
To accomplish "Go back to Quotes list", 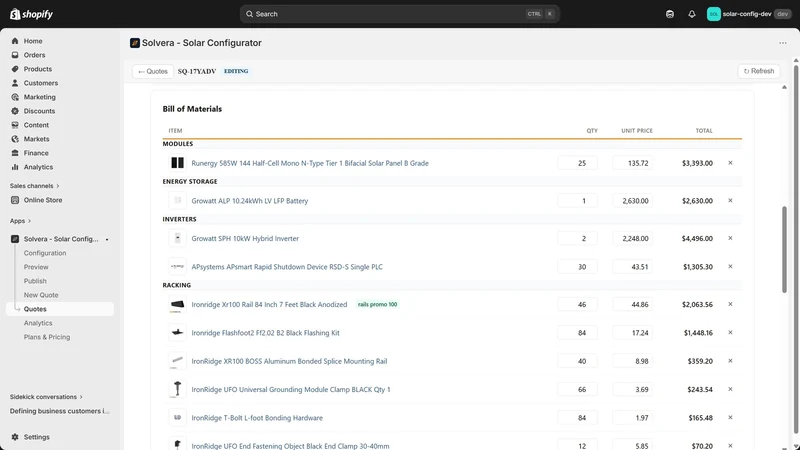I will [x=153, y=71].
